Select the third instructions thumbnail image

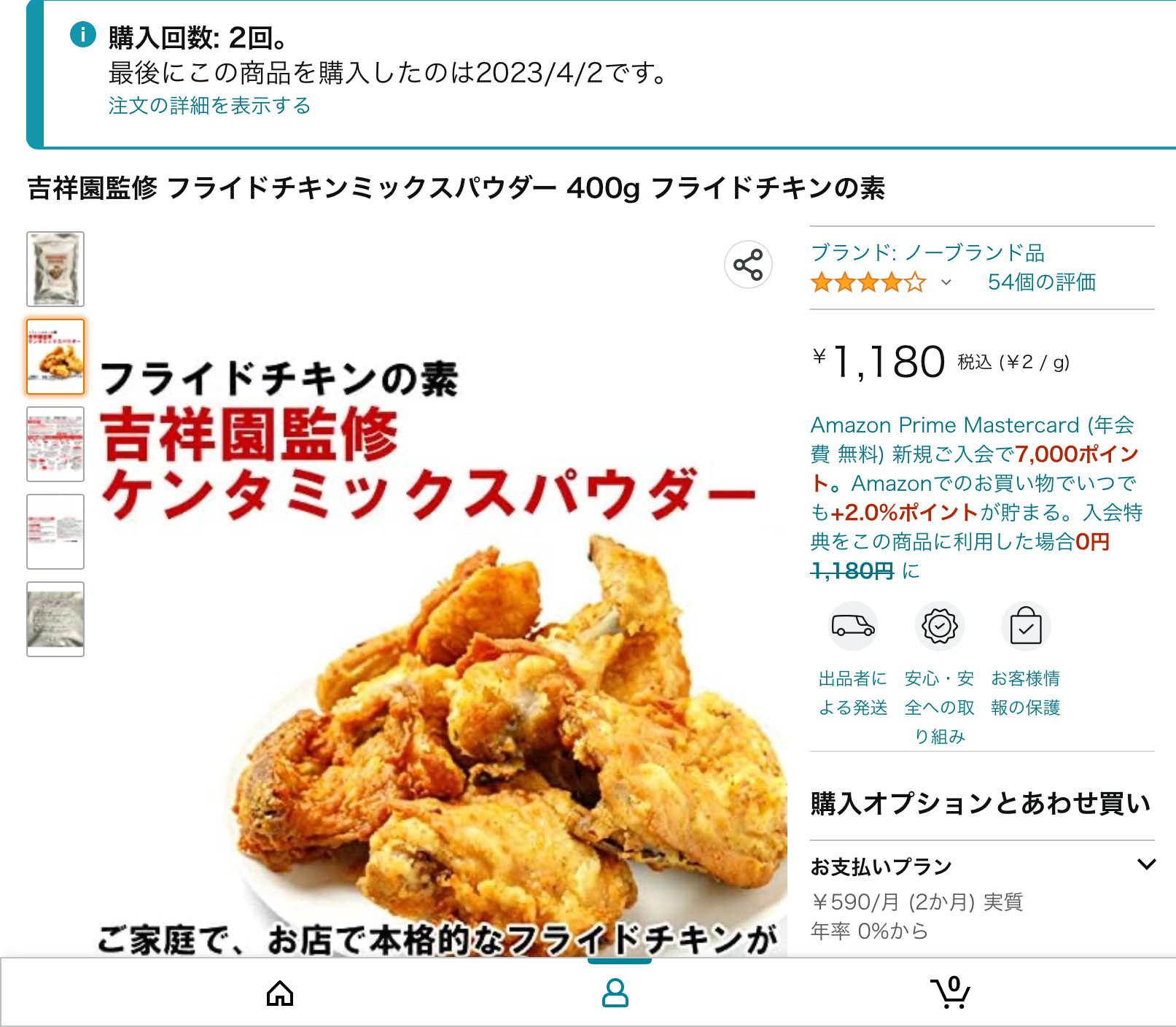55,444
